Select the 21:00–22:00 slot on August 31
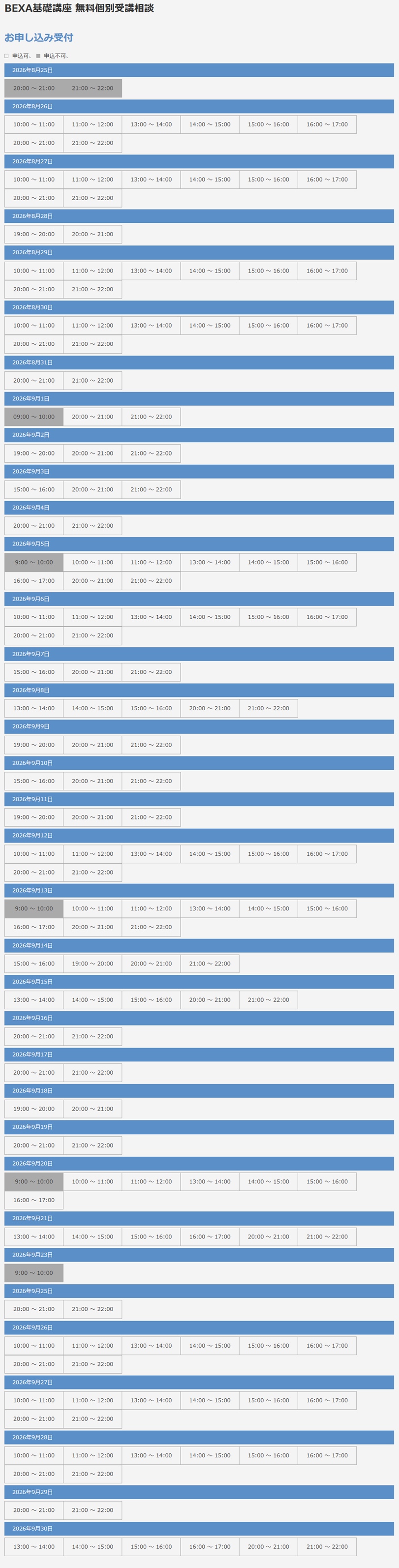 click(92, 380)
